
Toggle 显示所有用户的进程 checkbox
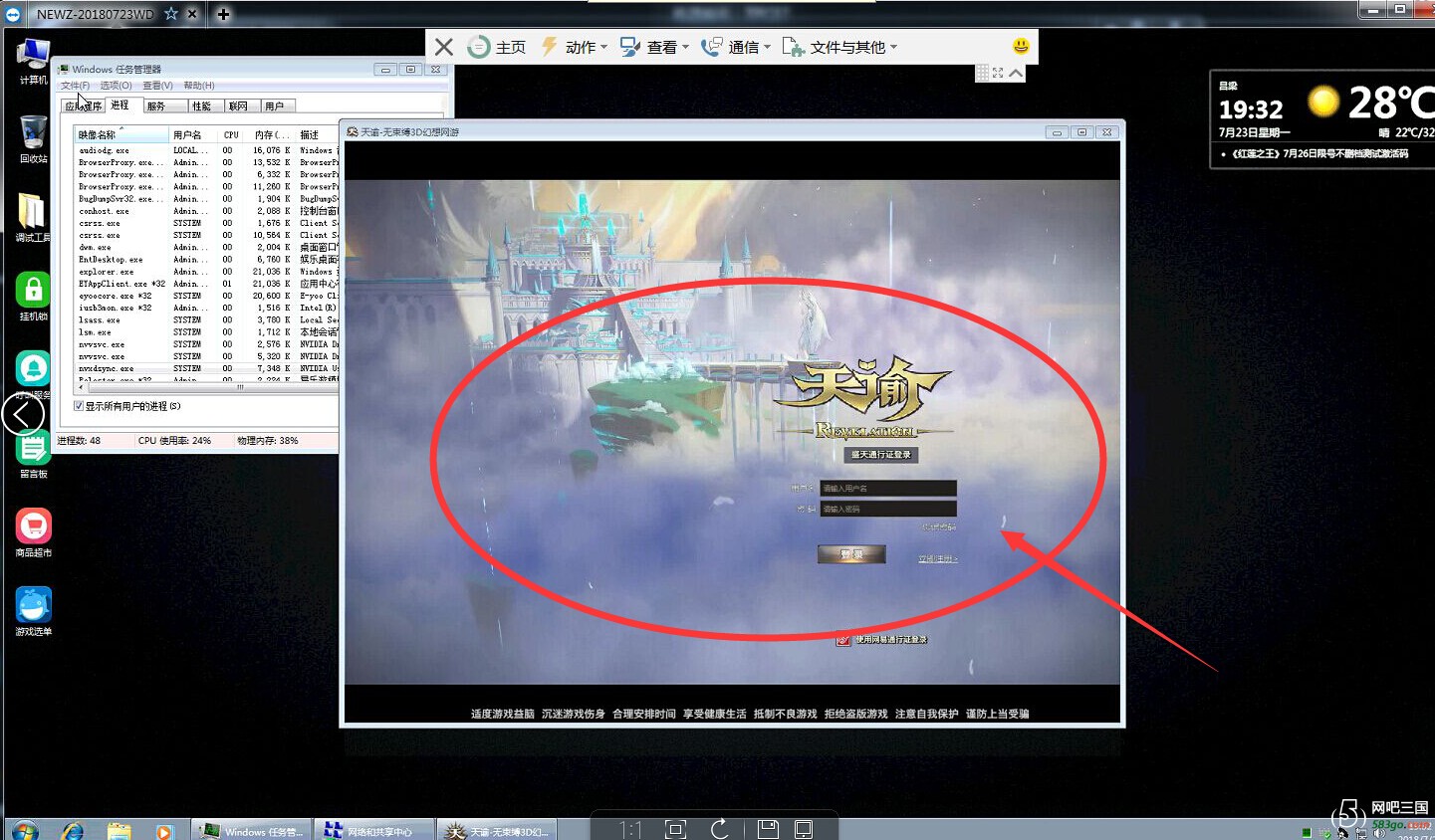pyautogui.click(x=79, y=406)
